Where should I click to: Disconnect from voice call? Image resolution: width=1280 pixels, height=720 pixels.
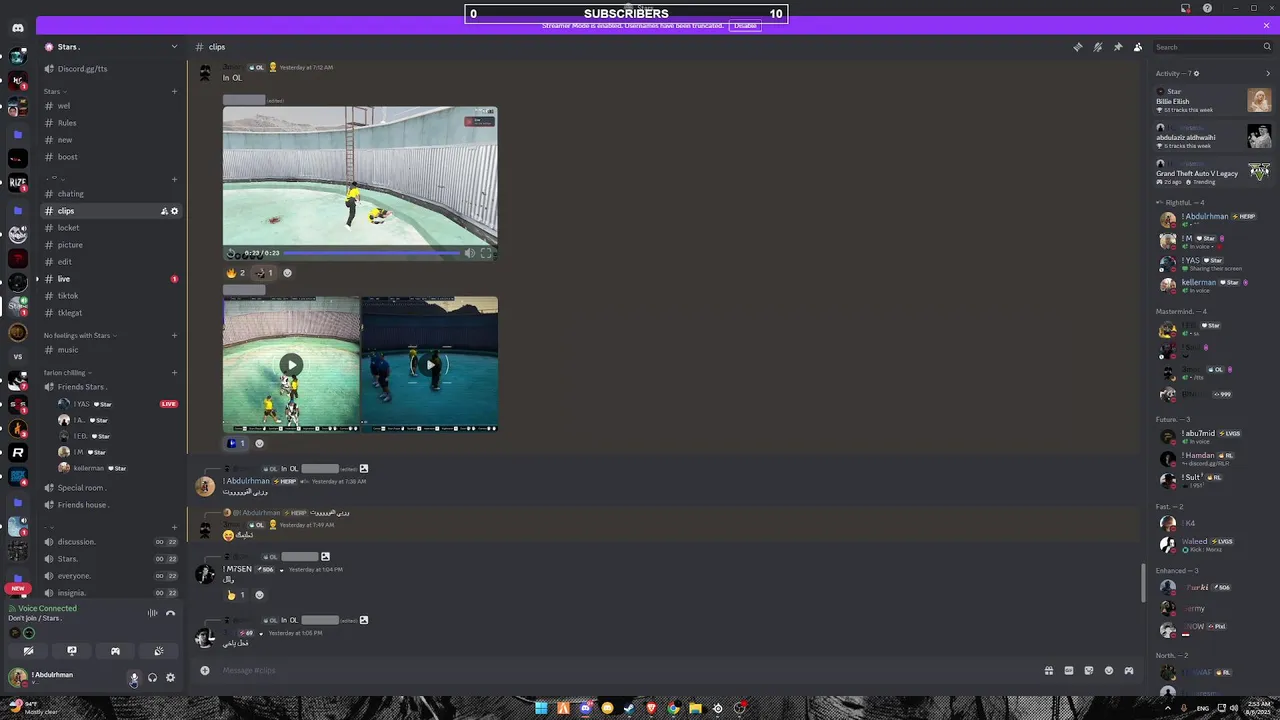coord(170,613)
